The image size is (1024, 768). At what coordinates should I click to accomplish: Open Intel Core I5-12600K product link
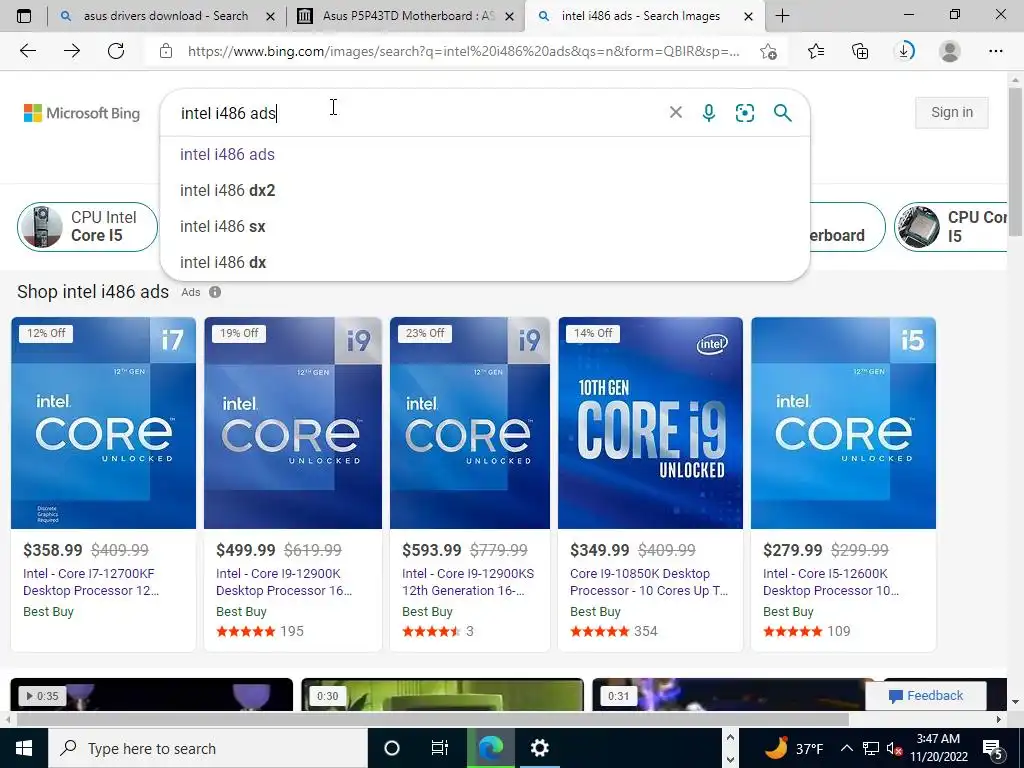click(831, 582)
